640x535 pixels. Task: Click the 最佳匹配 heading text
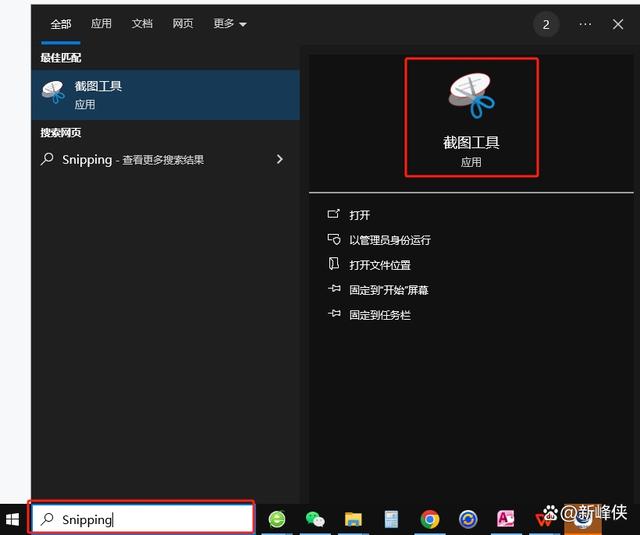pyautogui.click(x=60, y=58)
